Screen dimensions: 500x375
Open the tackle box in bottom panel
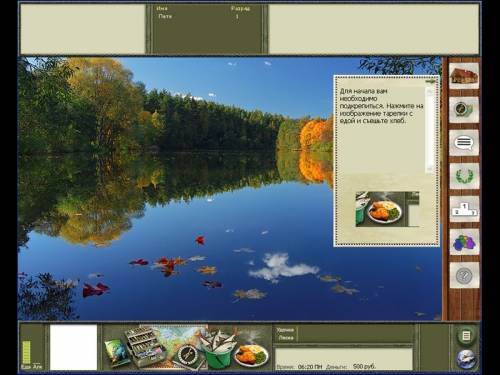coord(147,346)
